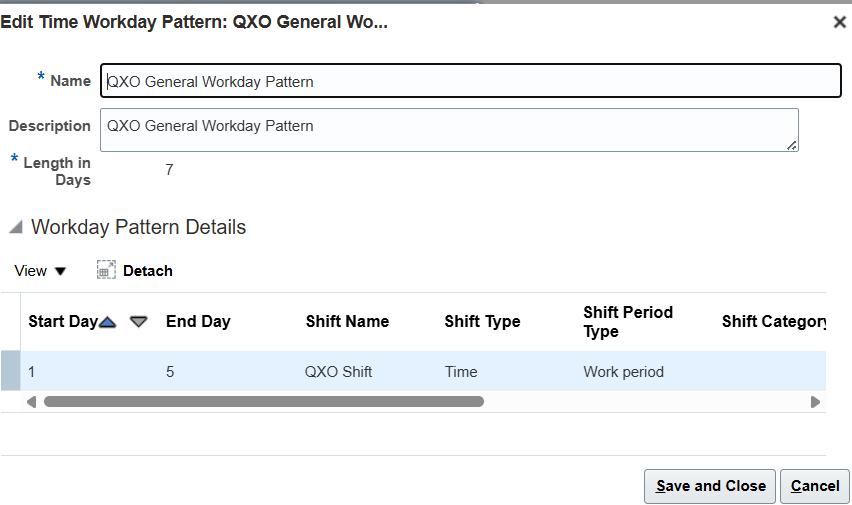The height and width of the screenshot is (505, 852).
Task: Click the Start Day column header text
Action: (x=63, y=321)
